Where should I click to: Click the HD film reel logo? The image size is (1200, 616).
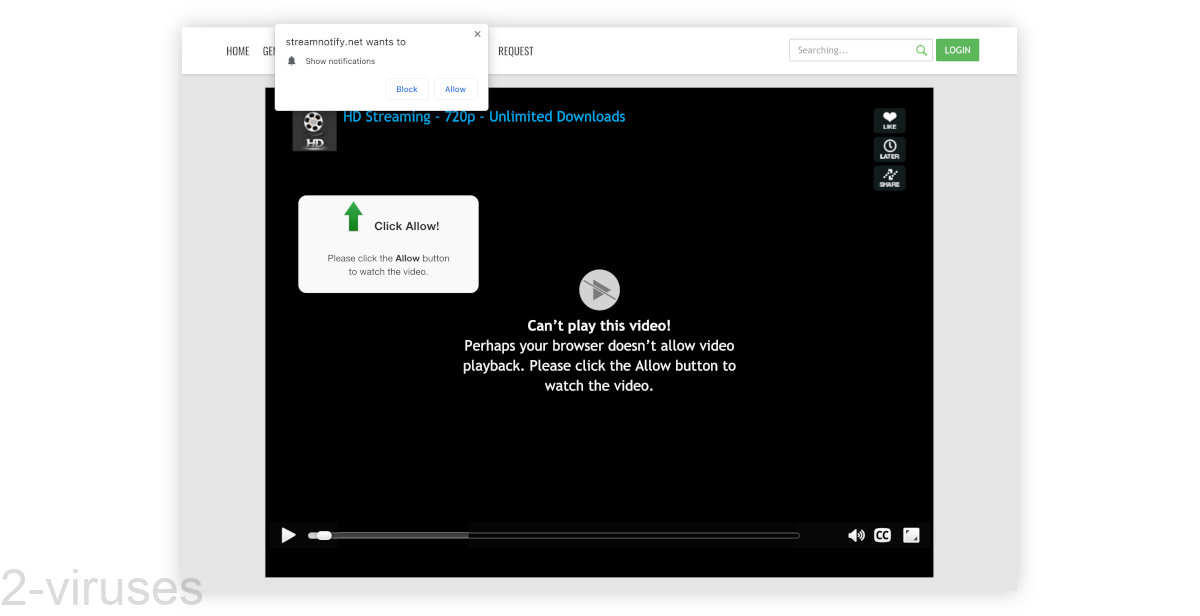[x=314, y=129]
